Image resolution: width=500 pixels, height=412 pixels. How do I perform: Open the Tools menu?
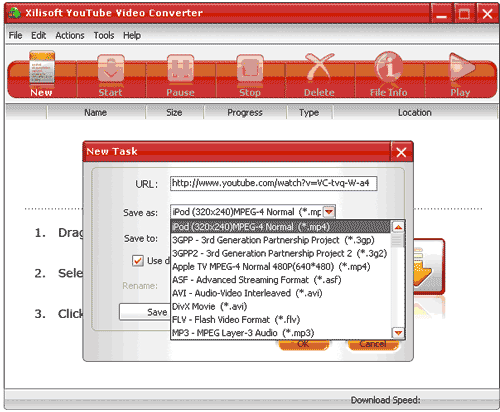[104, 35]
